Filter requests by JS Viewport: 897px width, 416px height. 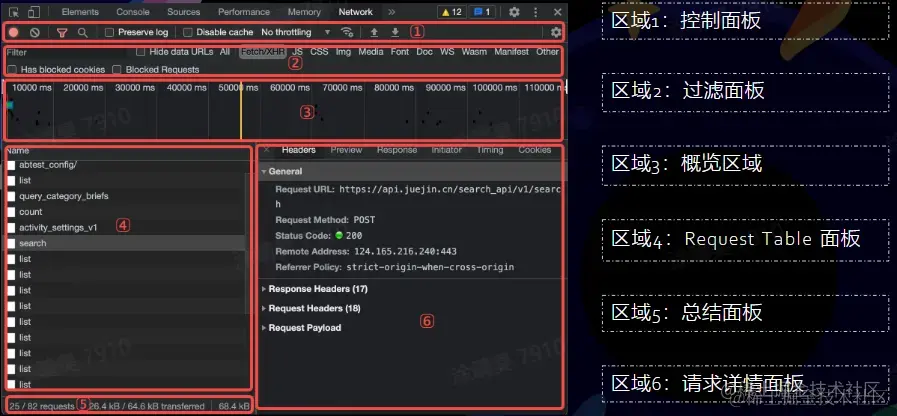pyautogui.click(x=297, y=51)
